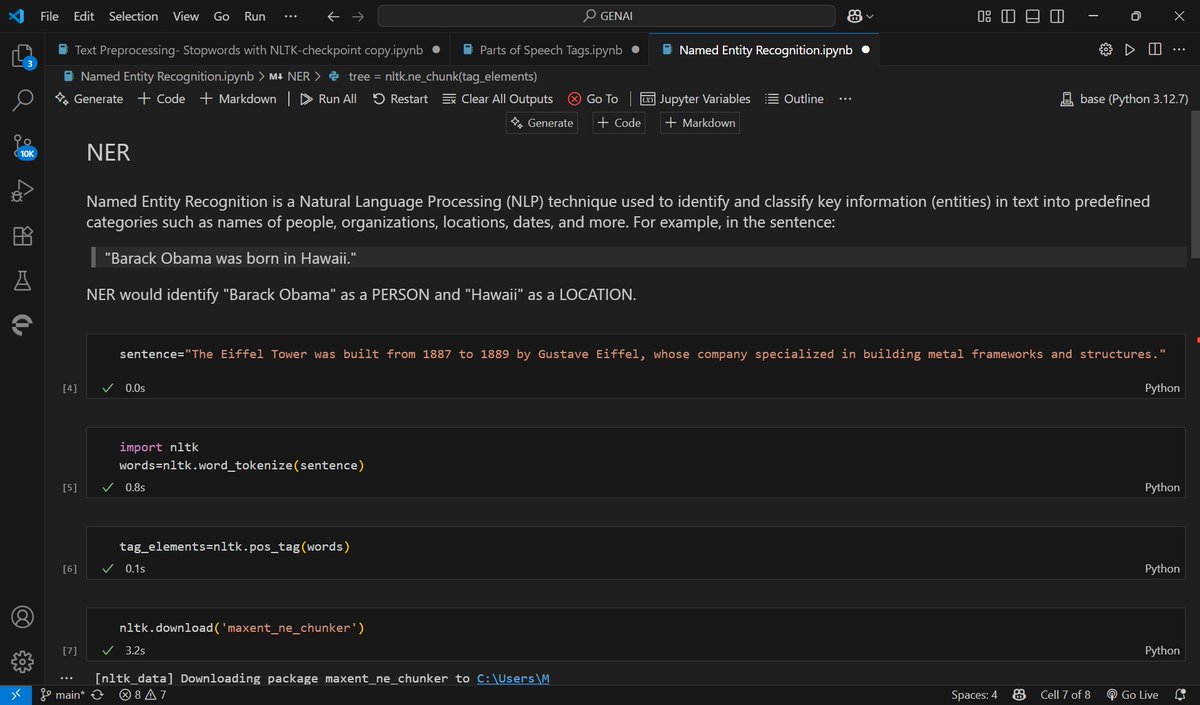Click Spaces: 4 in status bar
Screen dimensions: 1200x705
[974, 694]
